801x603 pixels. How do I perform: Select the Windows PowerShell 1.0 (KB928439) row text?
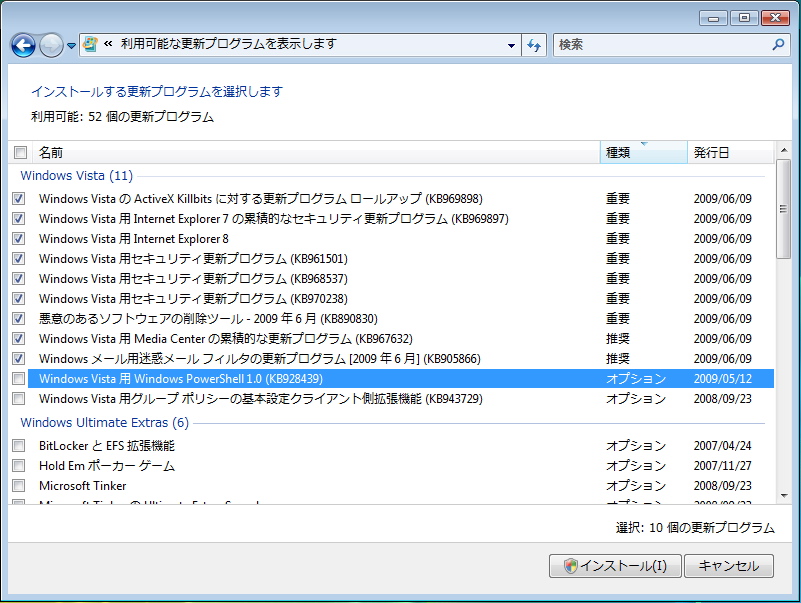(x=181, y=379)
